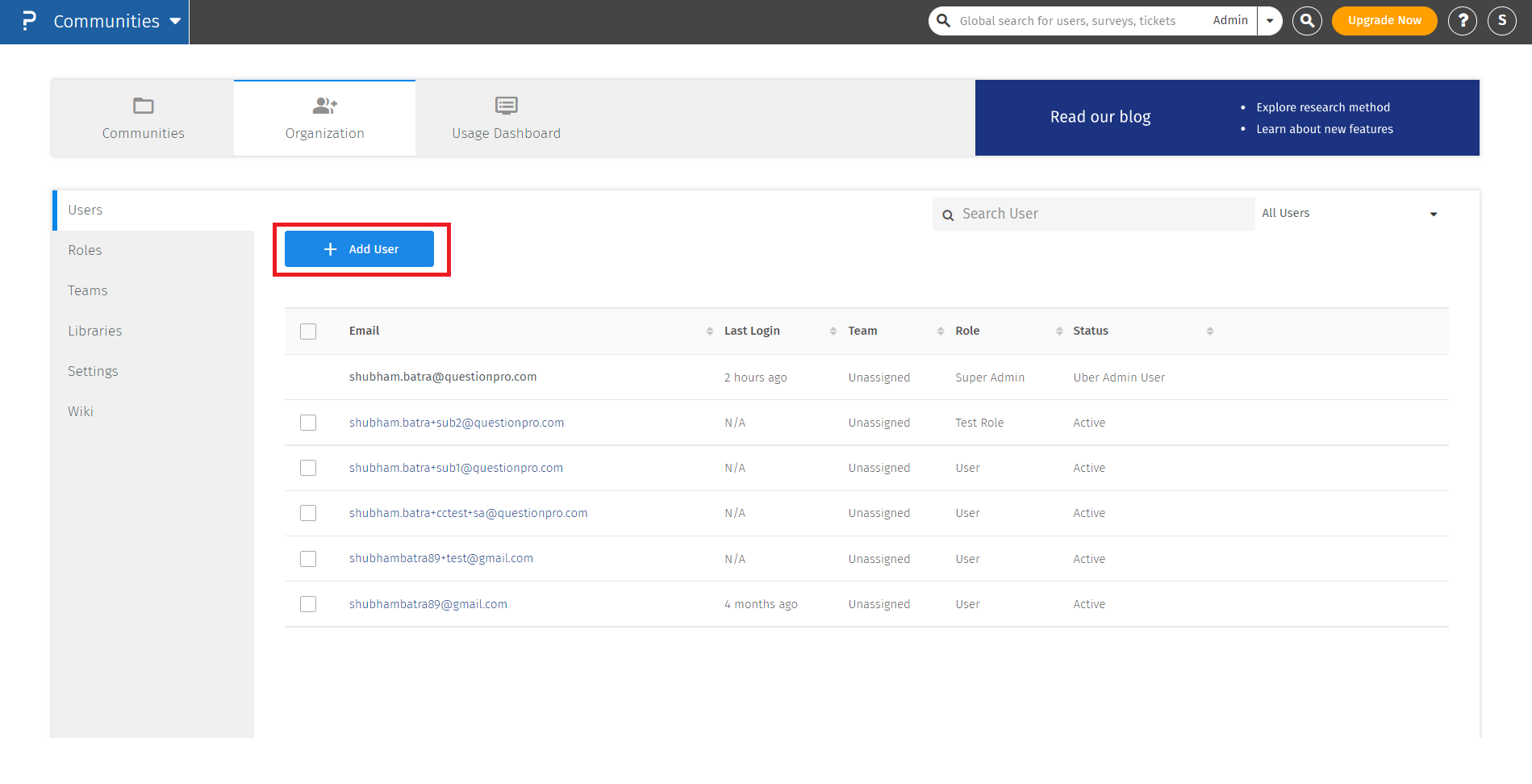Open the Admin search scope dropdown arrow
This screenshot has width=1532, height=784.
tap(1270, 21)
